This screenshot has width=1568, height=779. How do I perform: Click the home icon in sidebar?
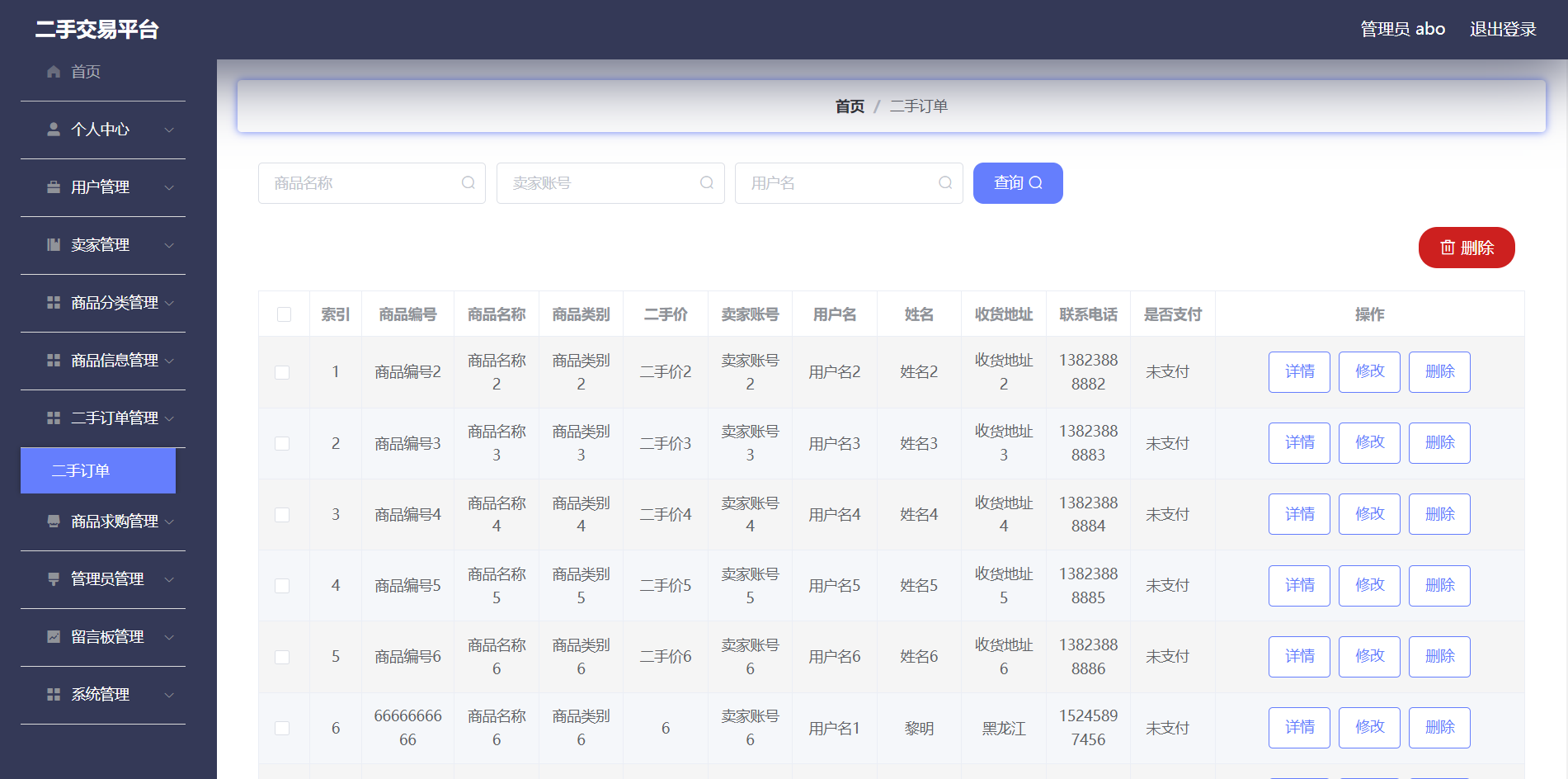[54, 72]
